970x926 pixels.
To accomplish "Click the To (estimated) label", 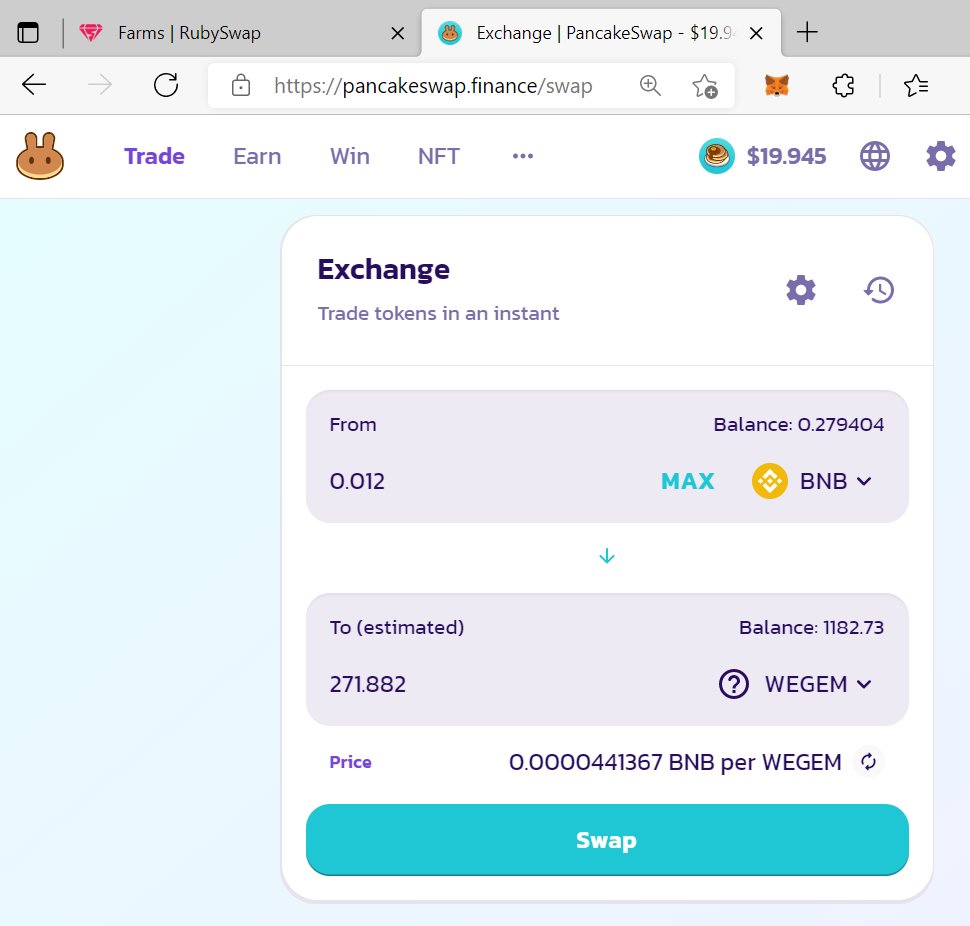I will click(397, 627).
